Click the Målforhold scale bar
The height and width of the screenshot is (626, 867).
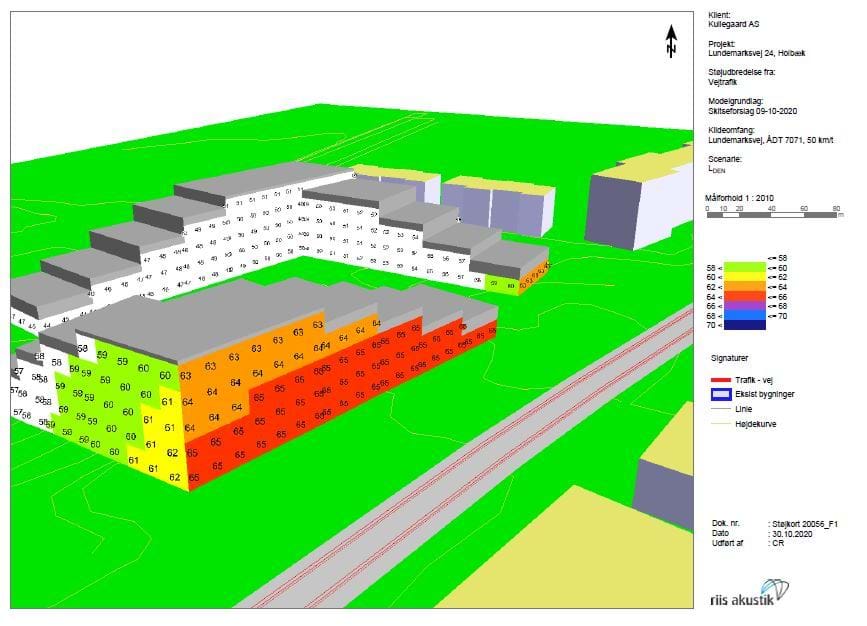tap(773, 216)
